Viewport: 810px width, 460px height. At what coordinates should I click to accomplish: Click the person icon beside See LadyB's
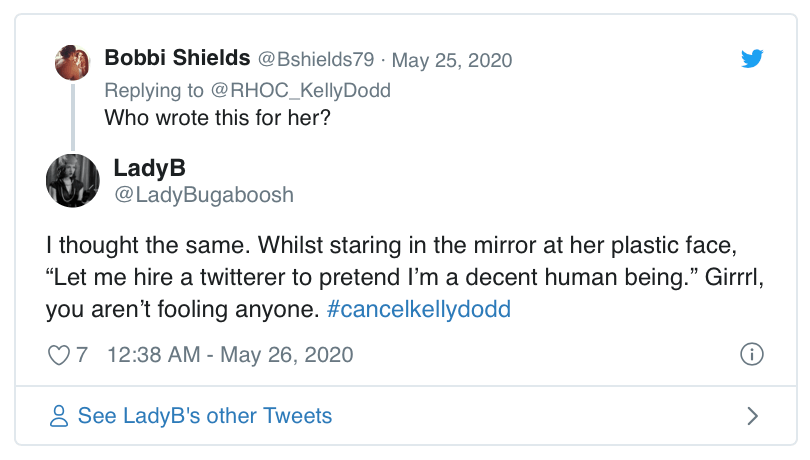(59, 416)
